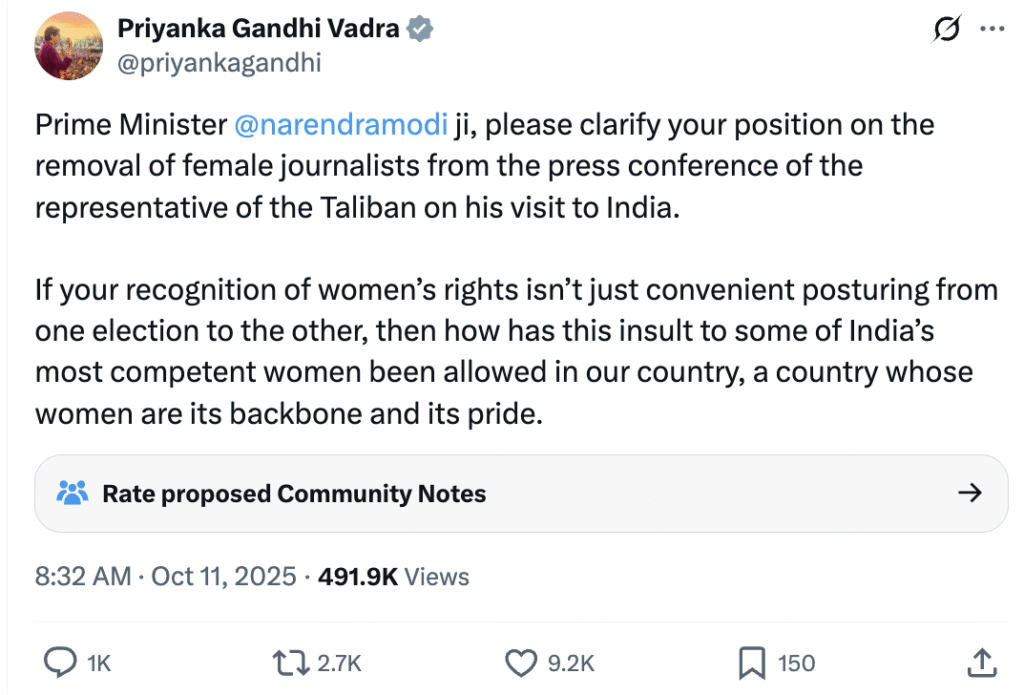The width and height of the screenshot is (1024, 695).
Task: Like the tweet with the heart icon
Action: click(521, 662)
